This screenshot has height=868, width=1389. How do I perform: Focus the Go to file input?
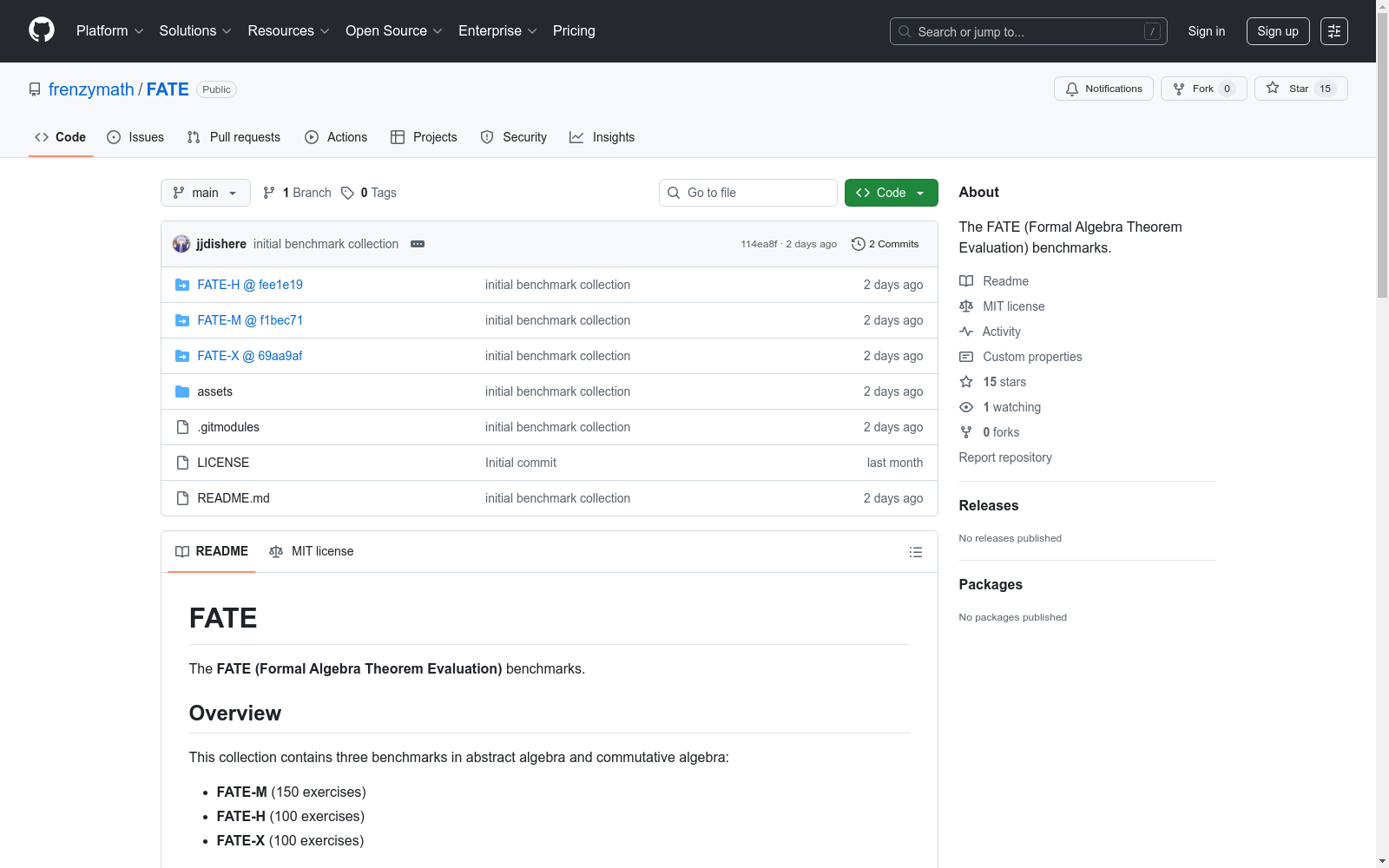748,193
